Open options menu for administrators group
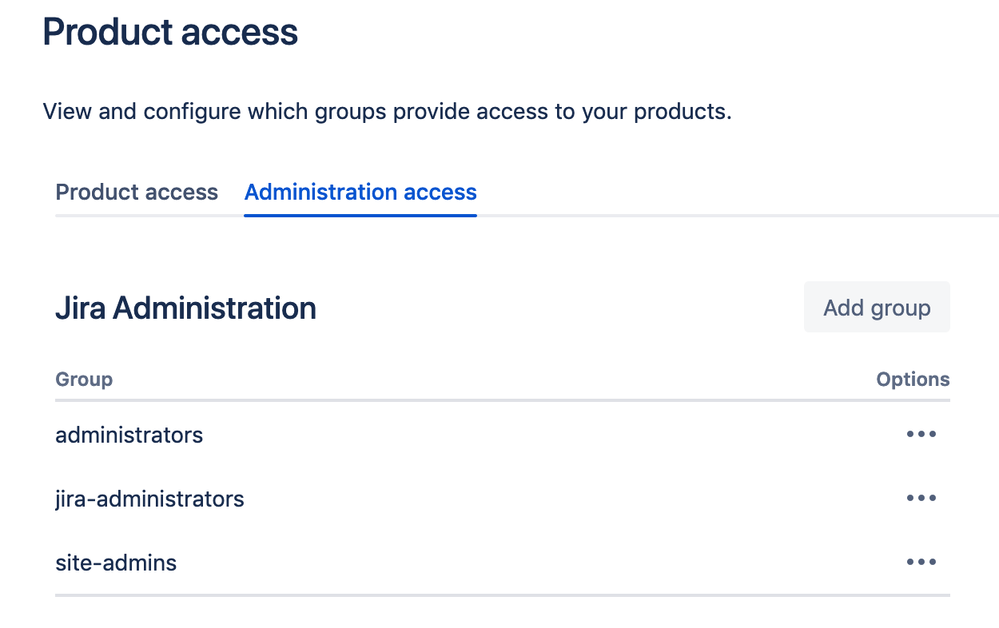The height and width of the screenshot is (628, 999). pyautogui.click(x=920, y=434)
